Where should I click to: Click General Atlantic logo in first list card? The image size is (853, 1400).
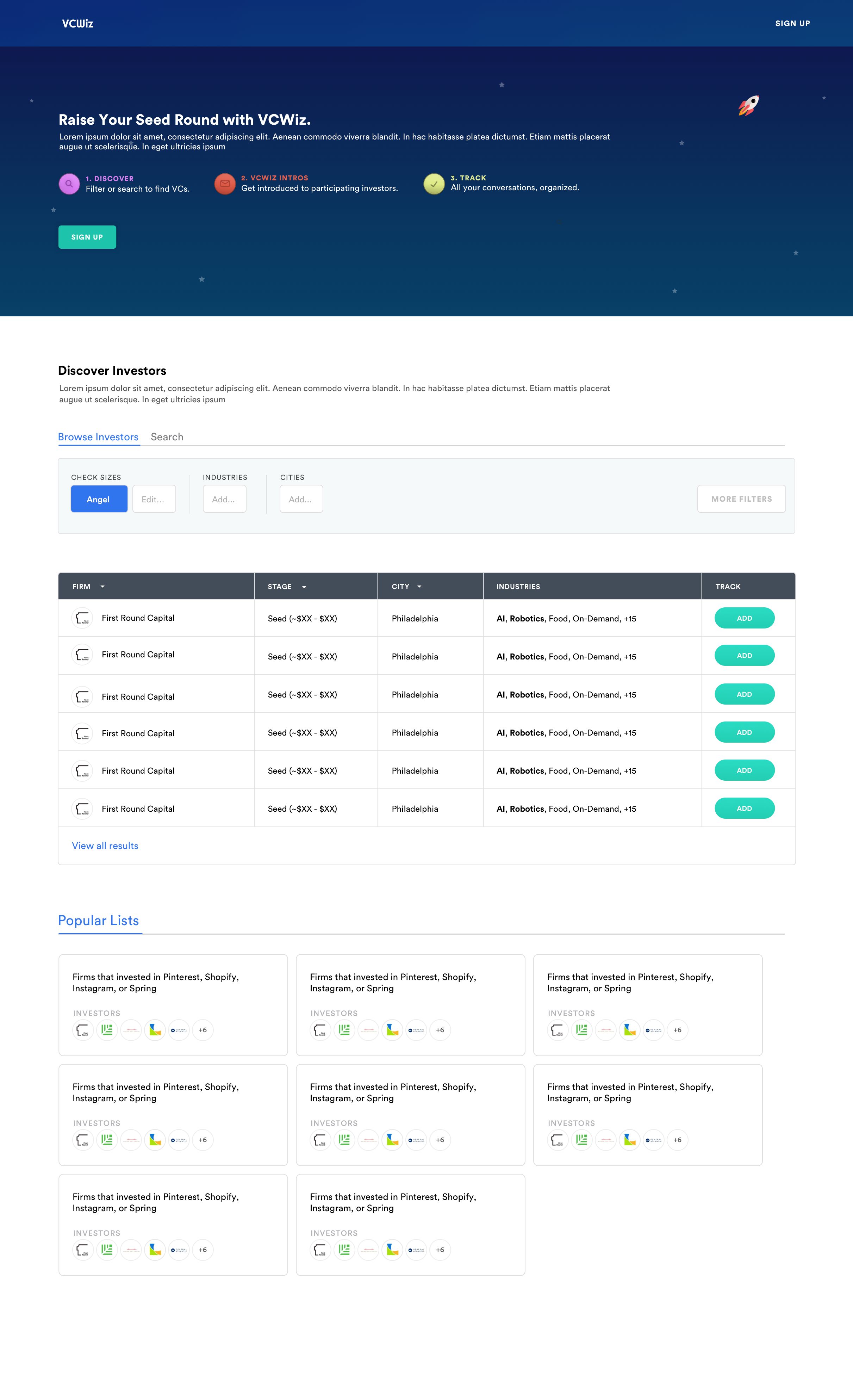pyautogui.click(x=179, y=1029)
